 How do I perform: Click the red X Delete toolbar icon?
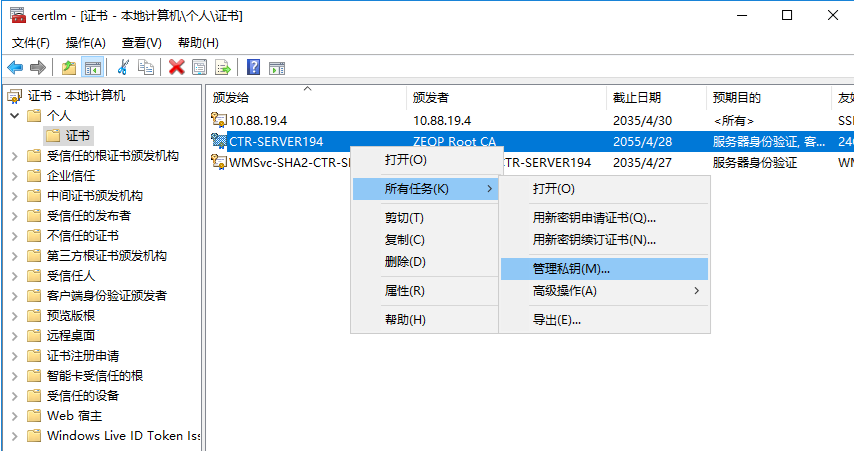pos(177,67)
